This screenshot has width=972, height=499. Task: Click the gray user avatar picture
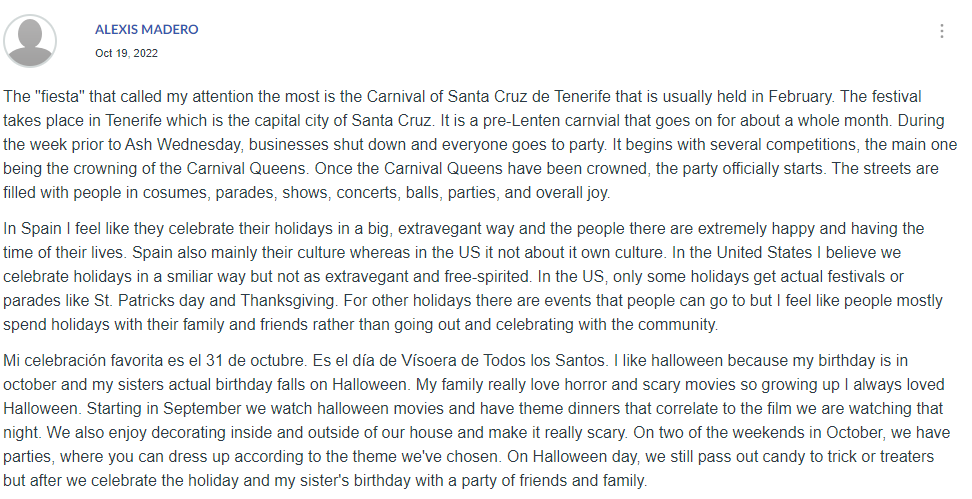[x=31, y=42]
